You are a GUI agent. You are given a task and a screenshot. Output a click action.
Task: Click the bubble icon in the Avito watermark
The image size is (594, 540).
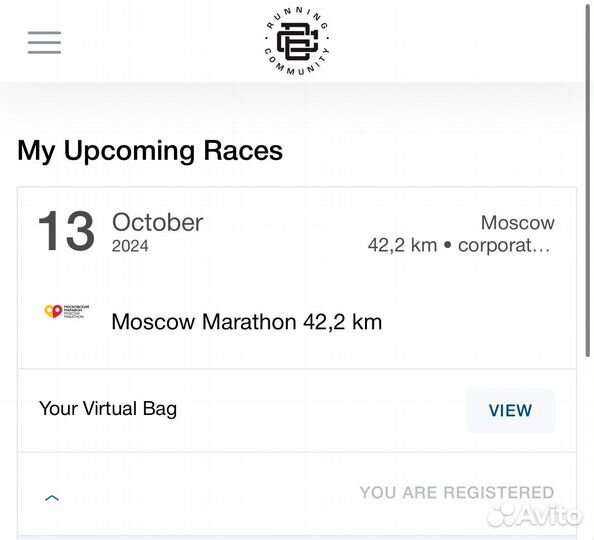[502, 515]
